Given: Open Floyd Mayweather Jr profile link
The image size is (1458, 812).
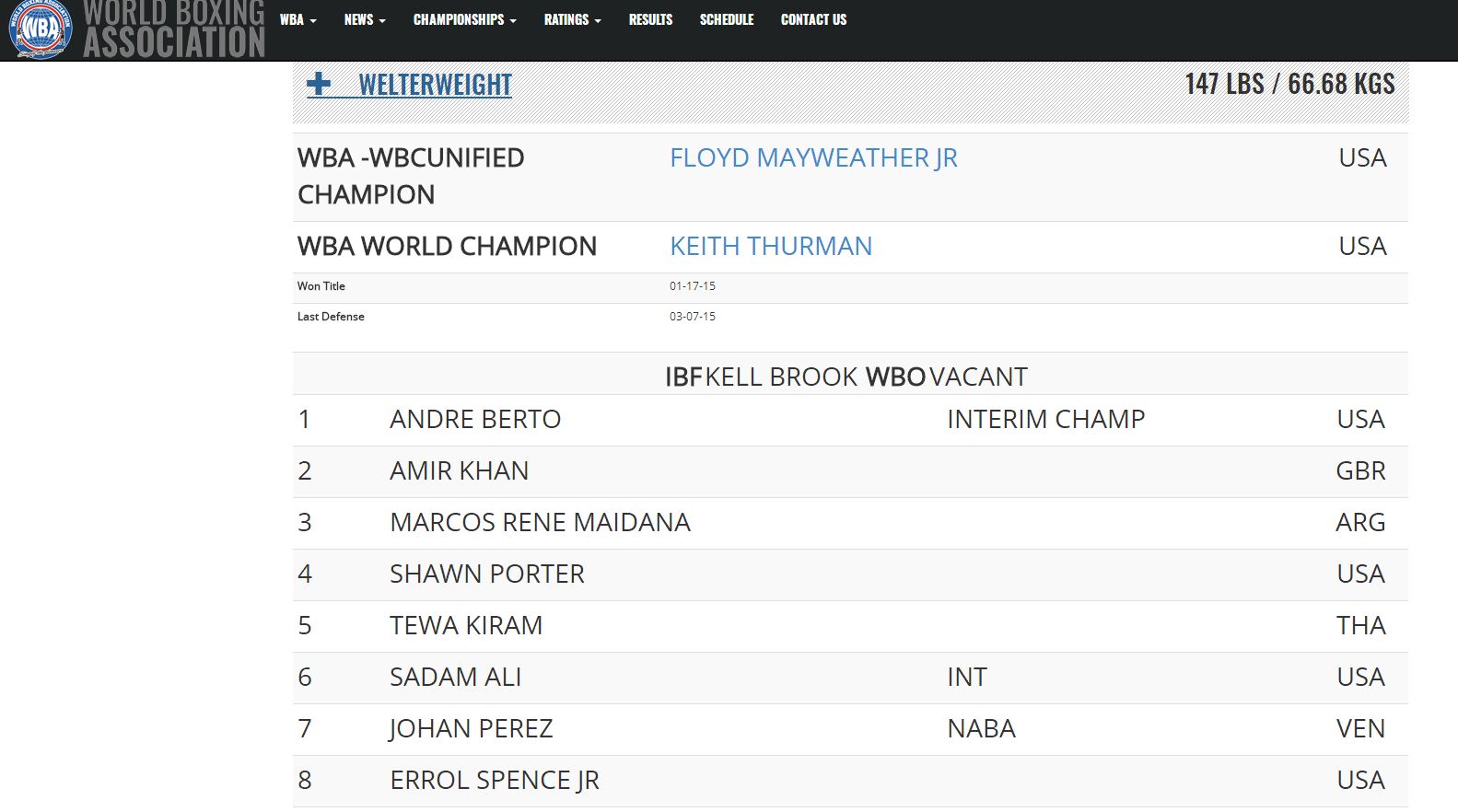Looking at the screenshot, I should tap(813, 158).
